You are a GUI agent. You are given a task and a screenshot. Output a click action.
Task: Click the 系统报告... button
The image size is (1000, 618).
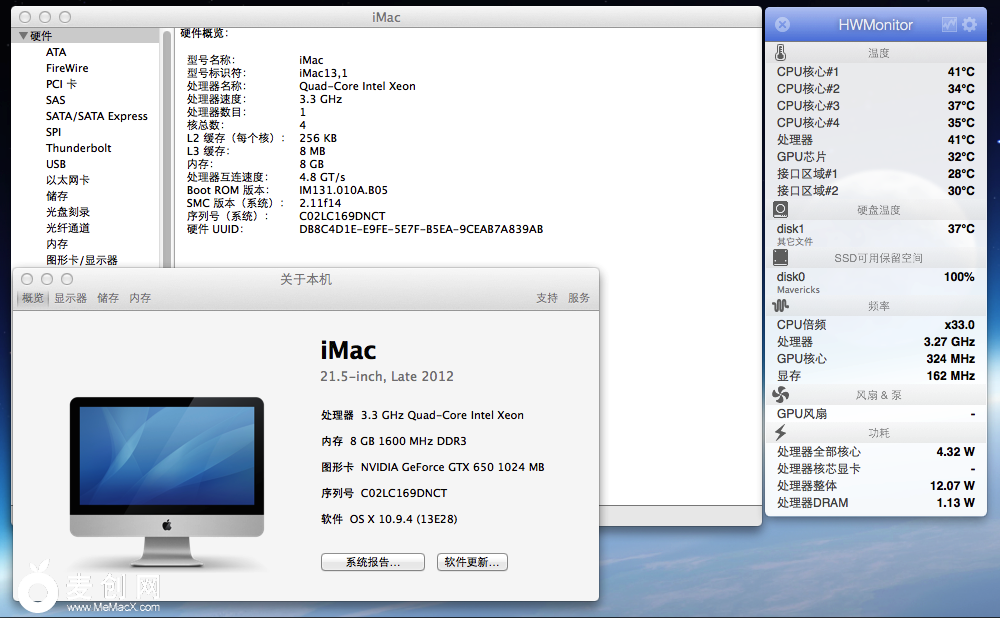[372, 562]
